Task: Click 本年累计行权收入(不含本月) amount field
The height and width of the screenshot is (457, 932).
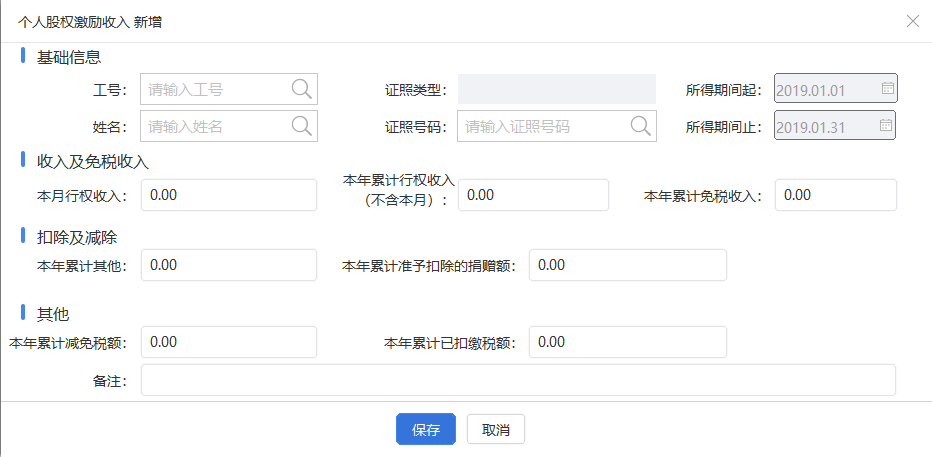Action: click(533, 195)
